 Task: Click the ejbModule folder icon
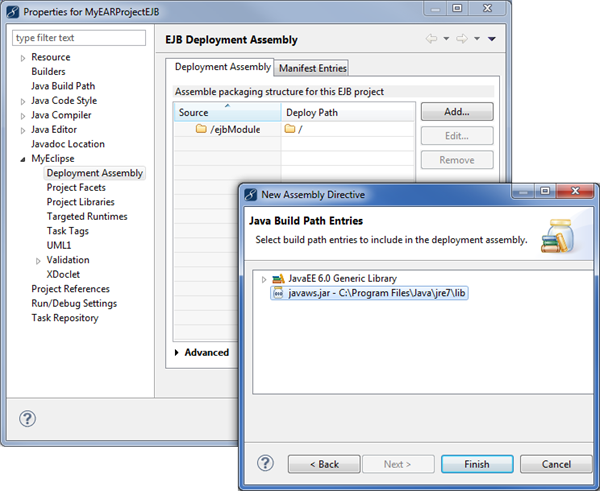(201, 130)
